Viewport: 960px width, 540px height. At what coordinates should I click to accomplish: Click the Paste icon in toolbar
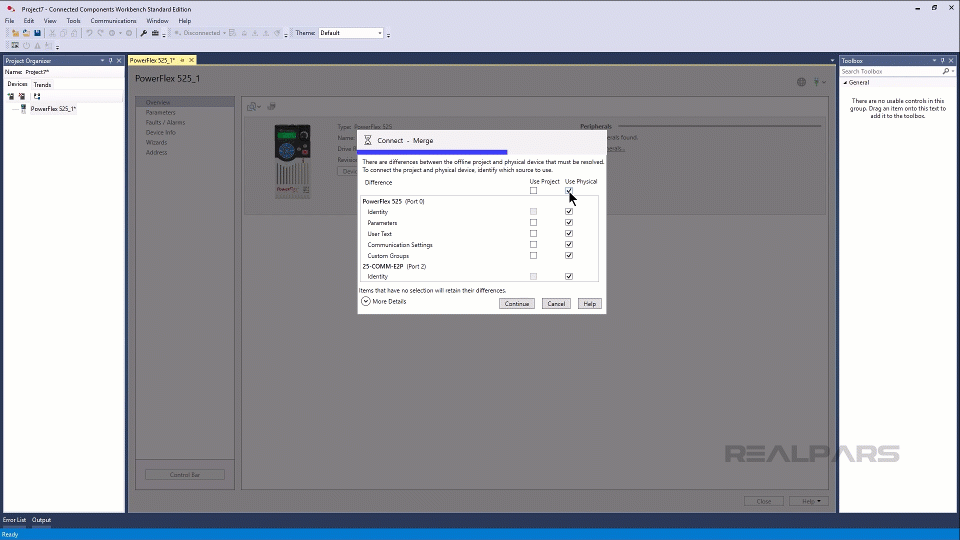pos(74,33)
